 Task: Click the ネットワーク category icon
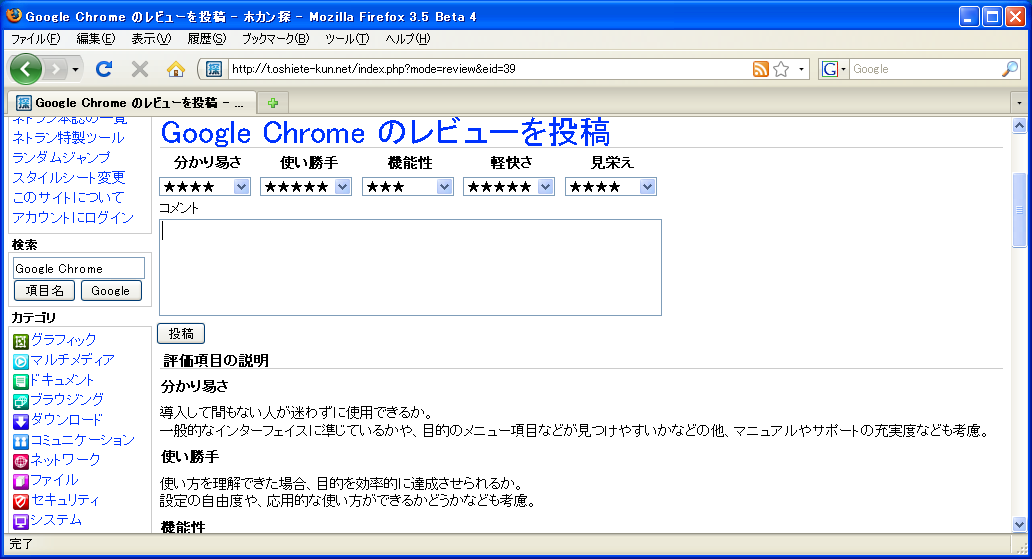click(20, 462)
